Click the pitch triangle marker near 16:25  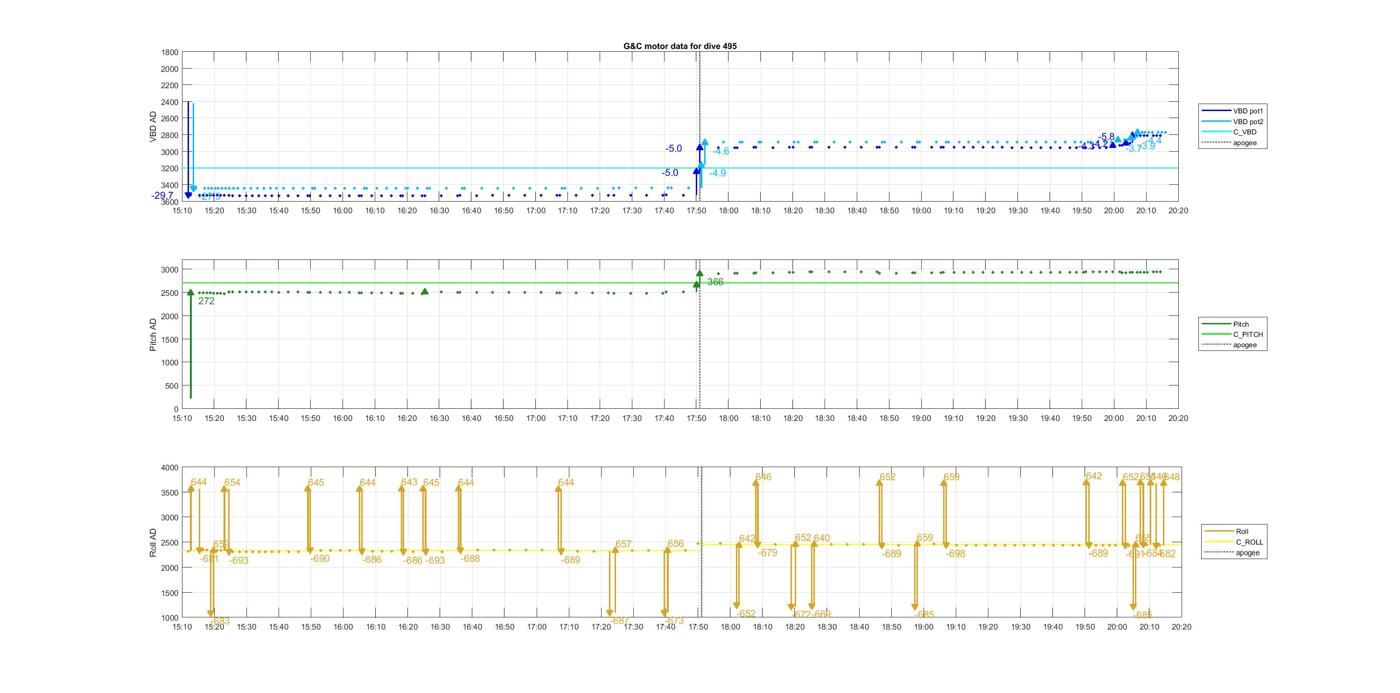[x=425, y=291]
